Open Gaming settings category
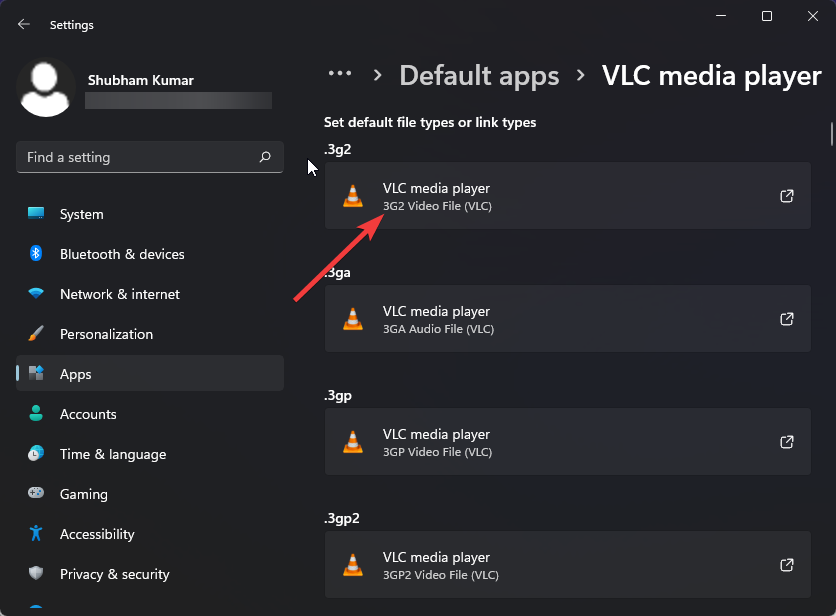 [x=150, y=494]
